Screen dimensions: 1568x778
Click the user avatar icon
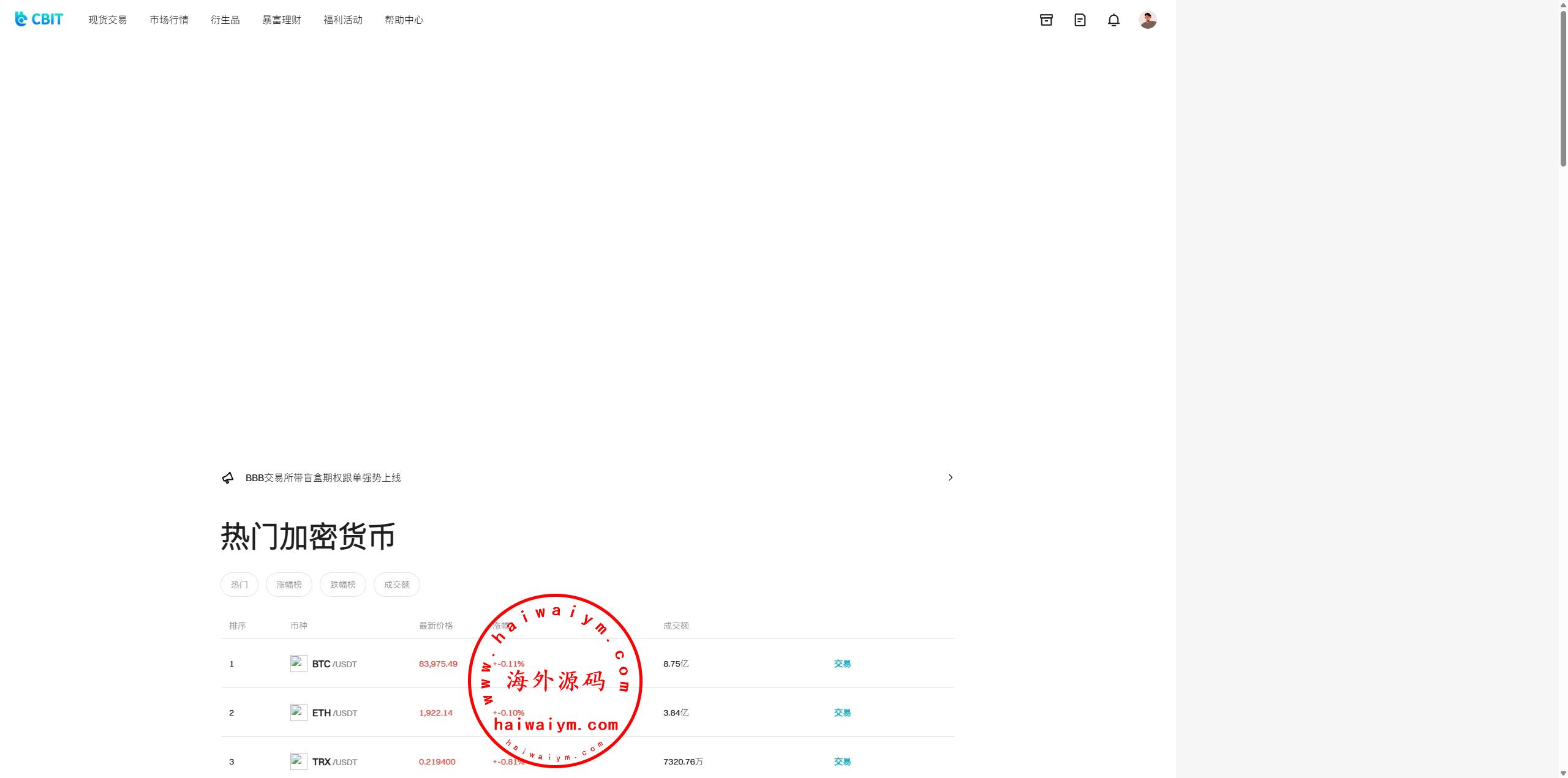pyautogui.click(x=1147, y=20)
